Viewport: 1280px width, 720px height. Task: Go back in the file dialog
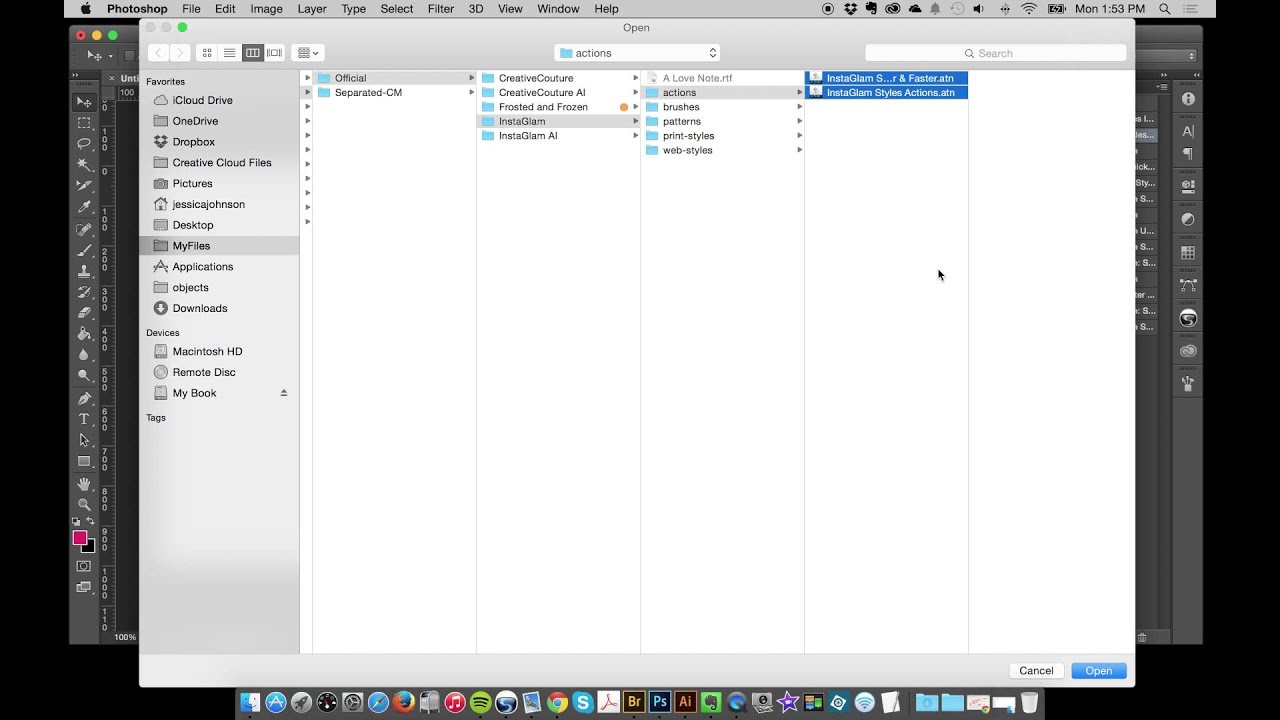158,53
